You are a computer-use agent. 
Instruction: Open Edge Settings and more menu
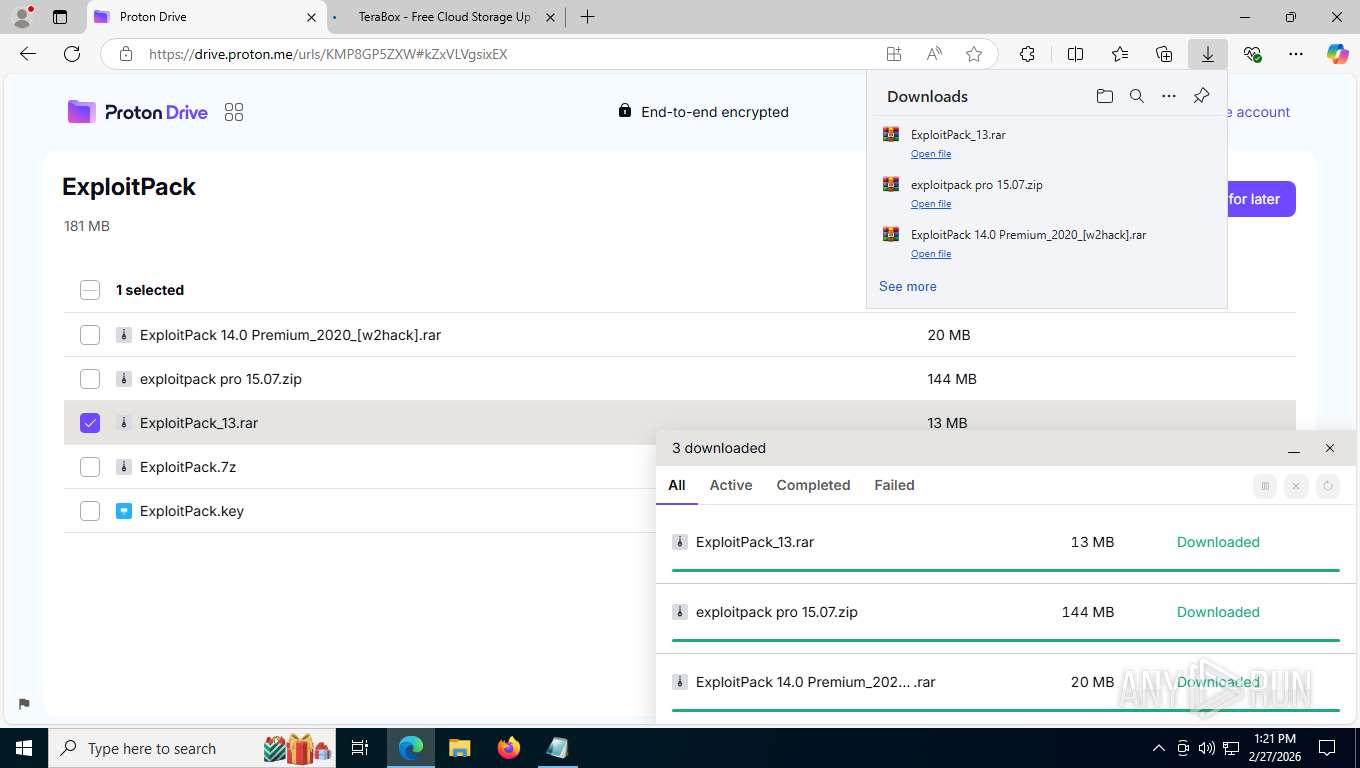(x=1296, y=54)
